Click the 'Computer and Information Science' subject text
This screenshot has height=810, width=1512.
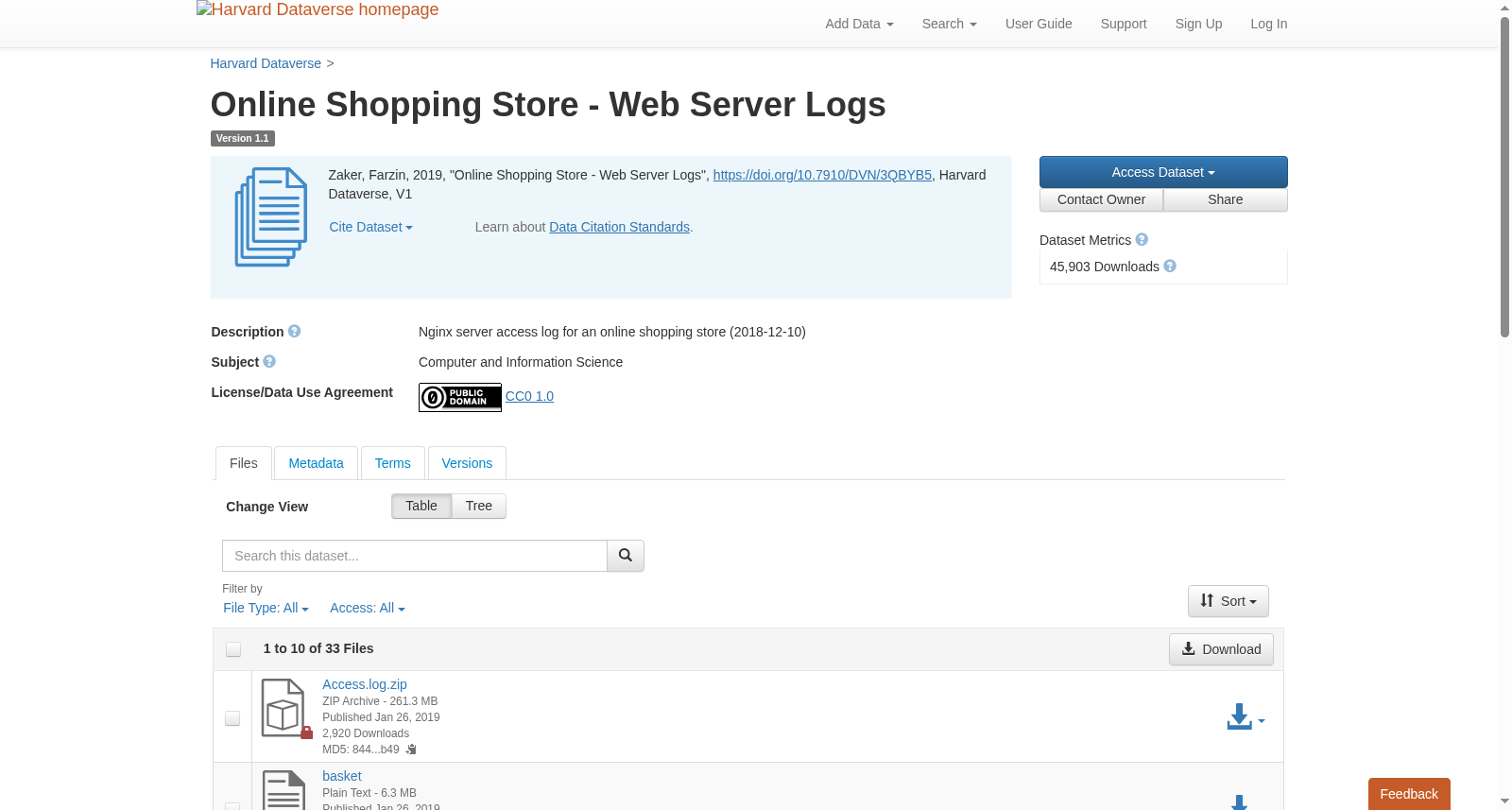point(521,362)
